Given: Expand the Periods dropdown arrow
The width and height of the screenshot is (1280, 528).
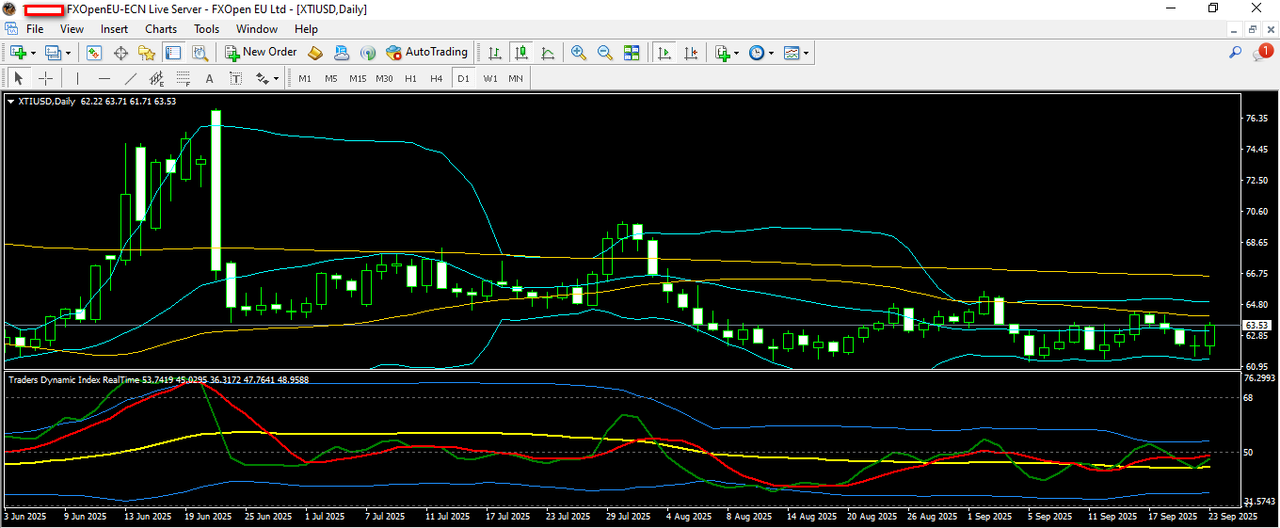Looking at the screenshot, I should point(771,53).
